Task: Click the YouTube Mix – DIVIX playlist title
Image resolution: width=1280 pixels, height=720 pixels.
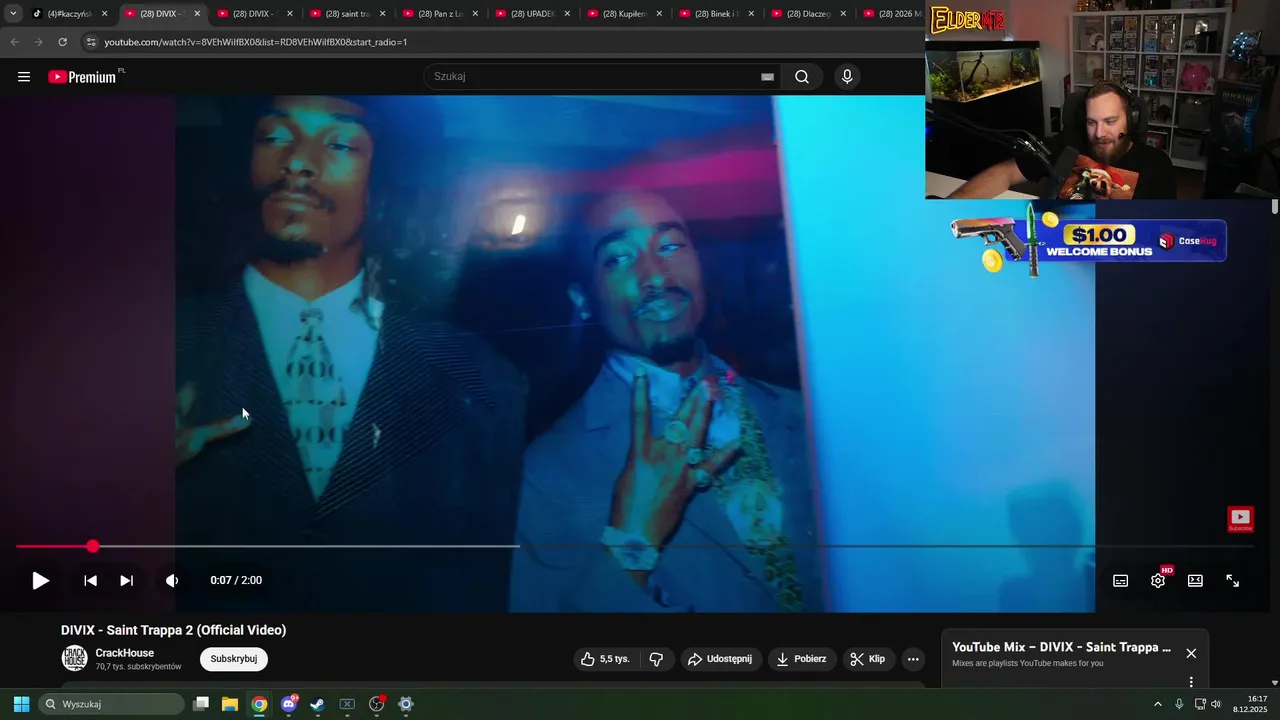Action: pos(1061,647)
